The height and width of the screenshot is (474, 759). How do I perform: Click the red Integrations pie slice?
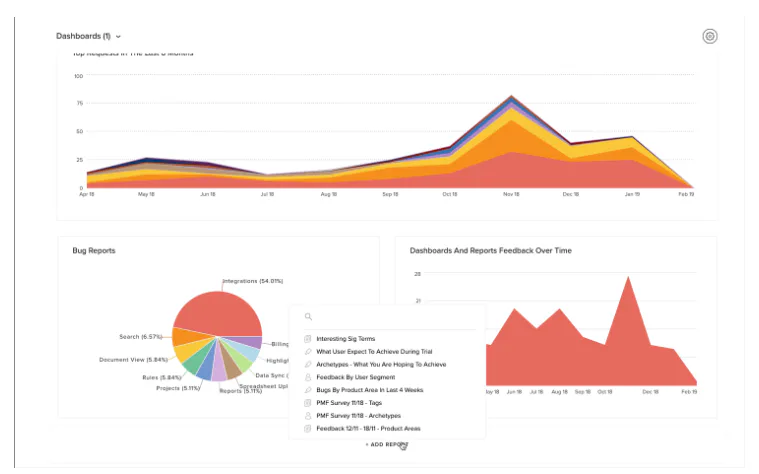click(218, 312)
